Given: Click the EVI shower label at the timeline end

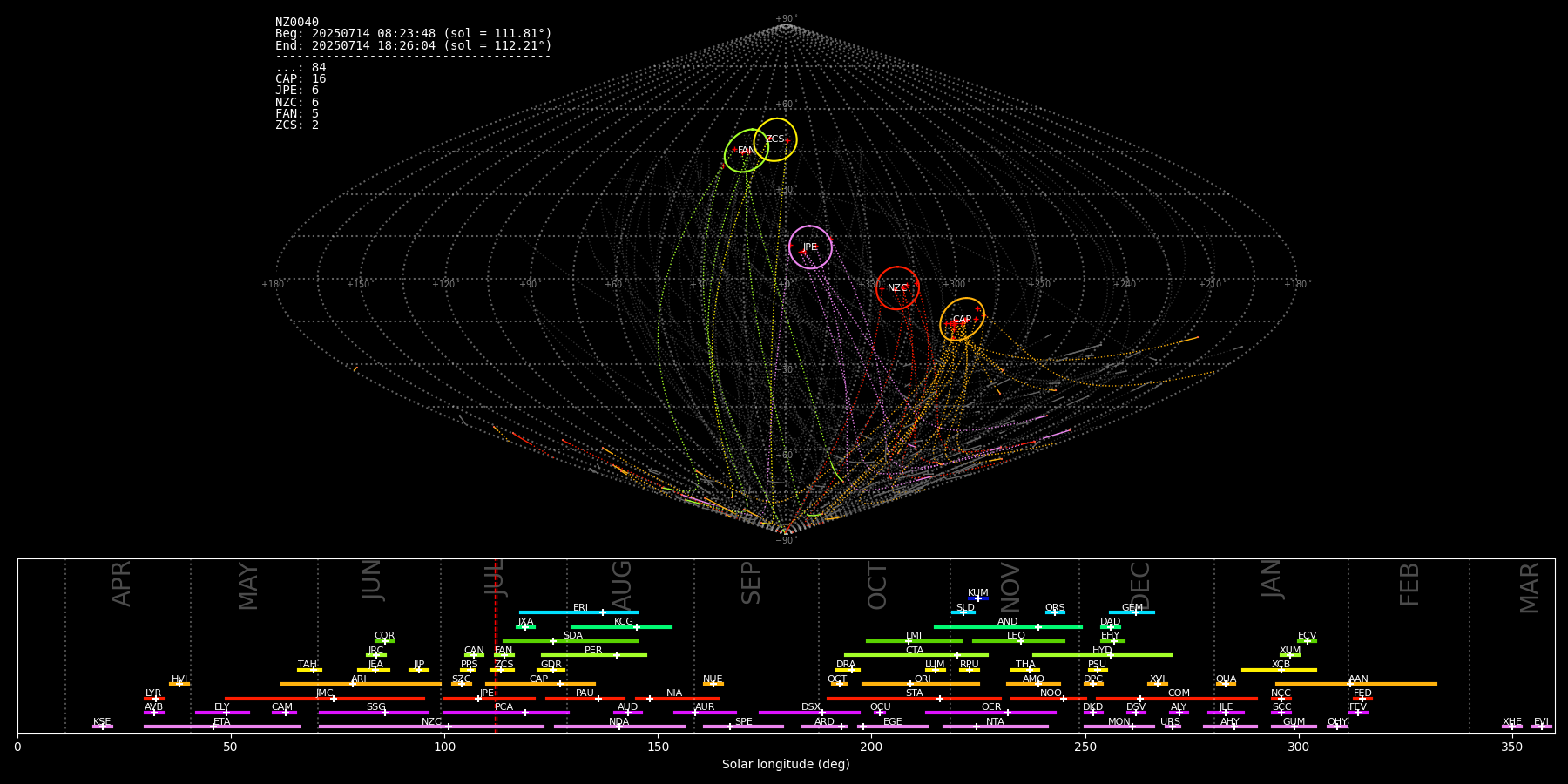Looking at the screenshot, I should tap(1541, 722).
